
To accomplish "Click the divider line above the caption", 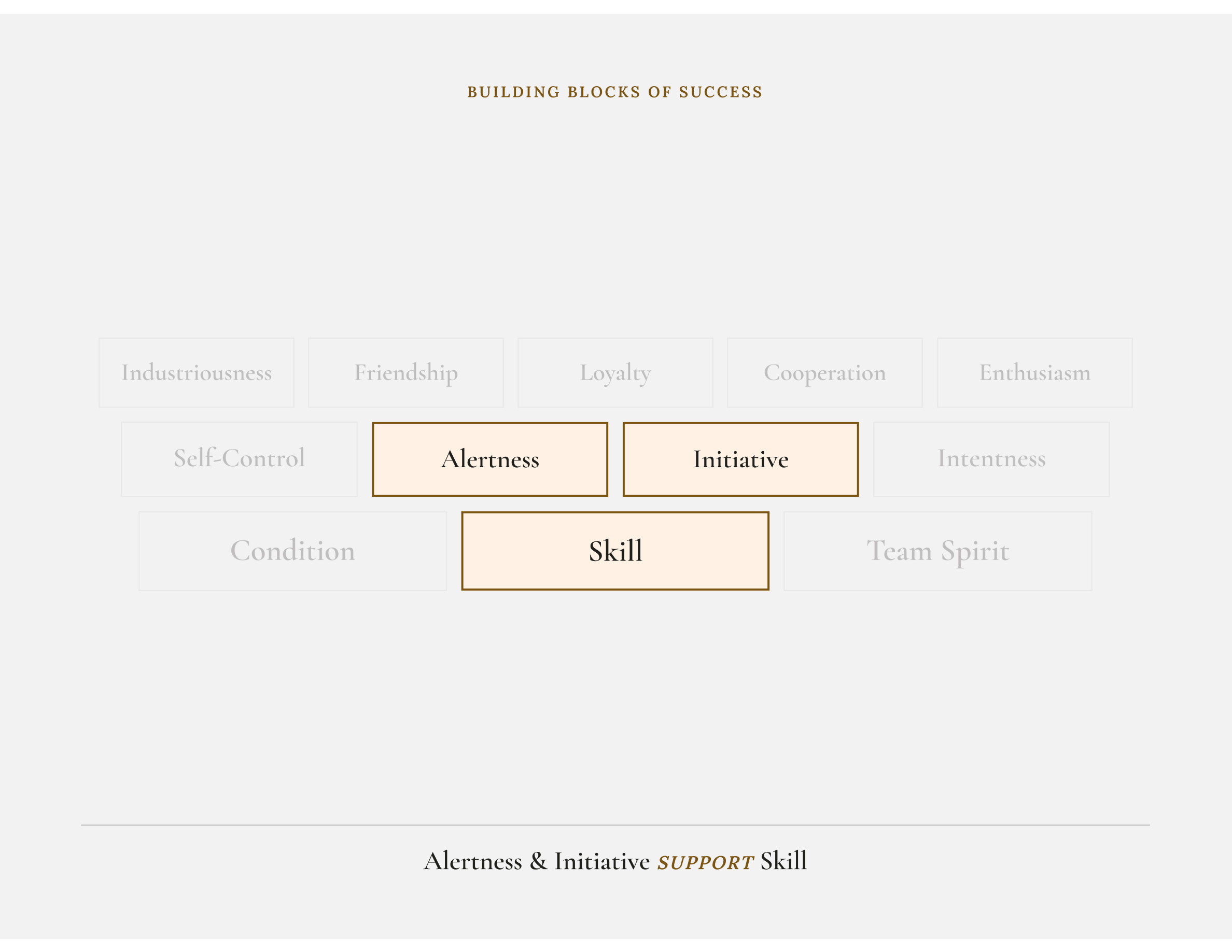I will 615,825.
